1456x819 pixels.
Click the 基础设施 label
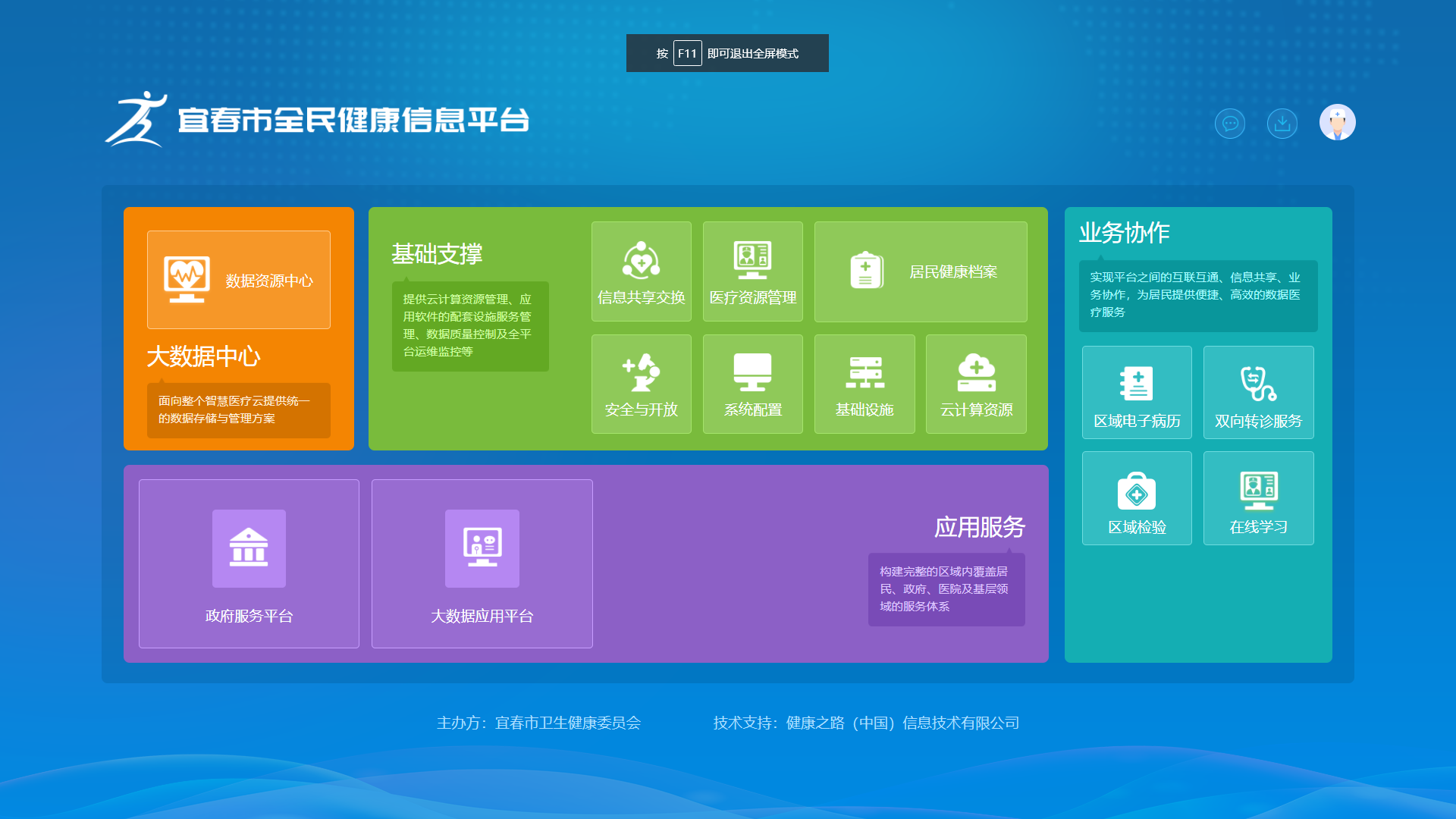[864, 410]
